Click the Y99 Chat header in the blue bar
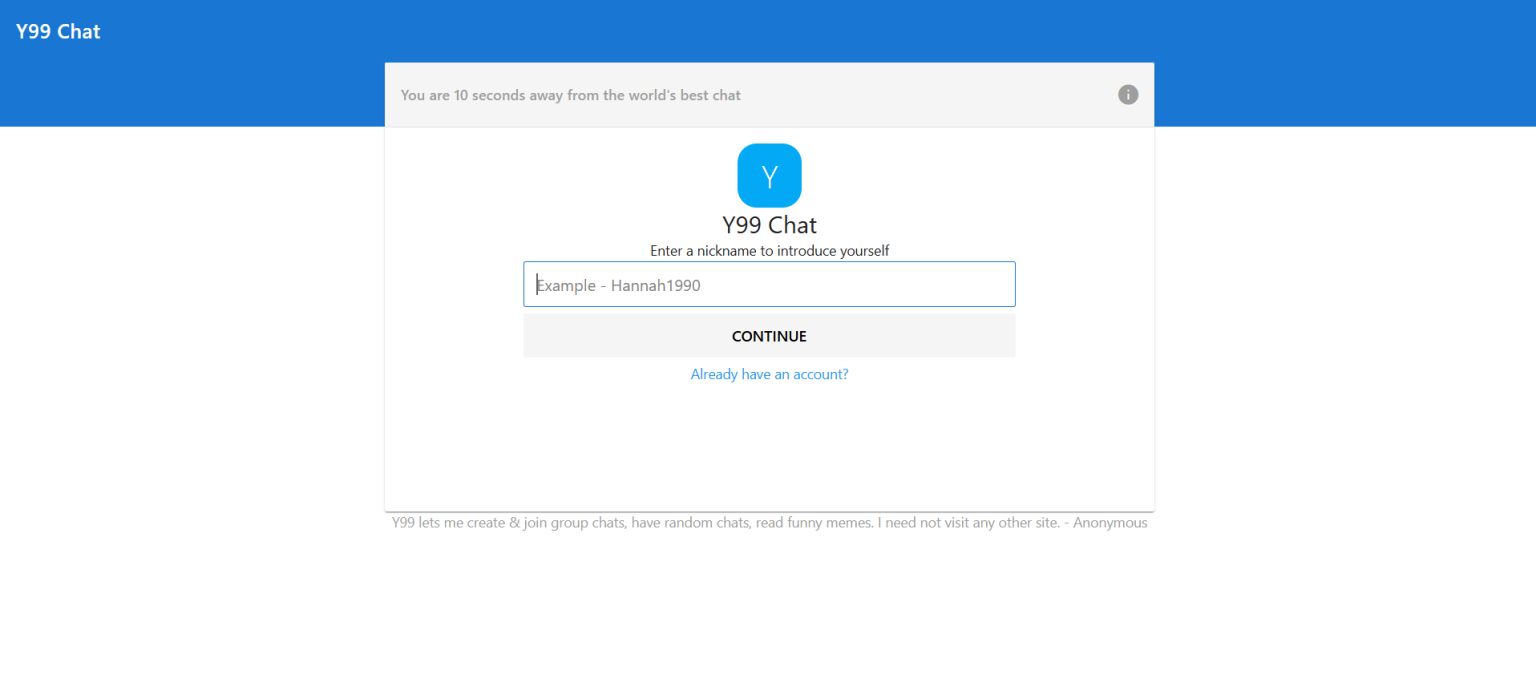The image size is (1536, 691). coord(57,31)
